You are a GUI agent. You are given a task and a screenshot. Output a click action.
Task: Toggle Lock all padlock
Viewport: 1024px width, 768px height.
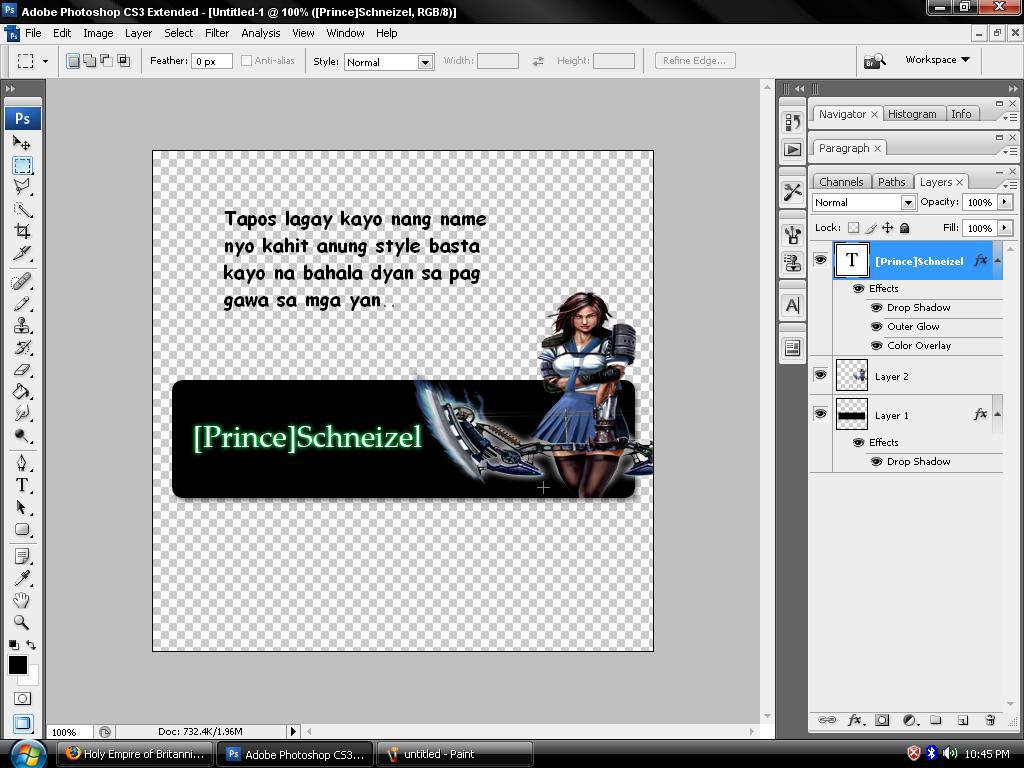coord(904,228)
